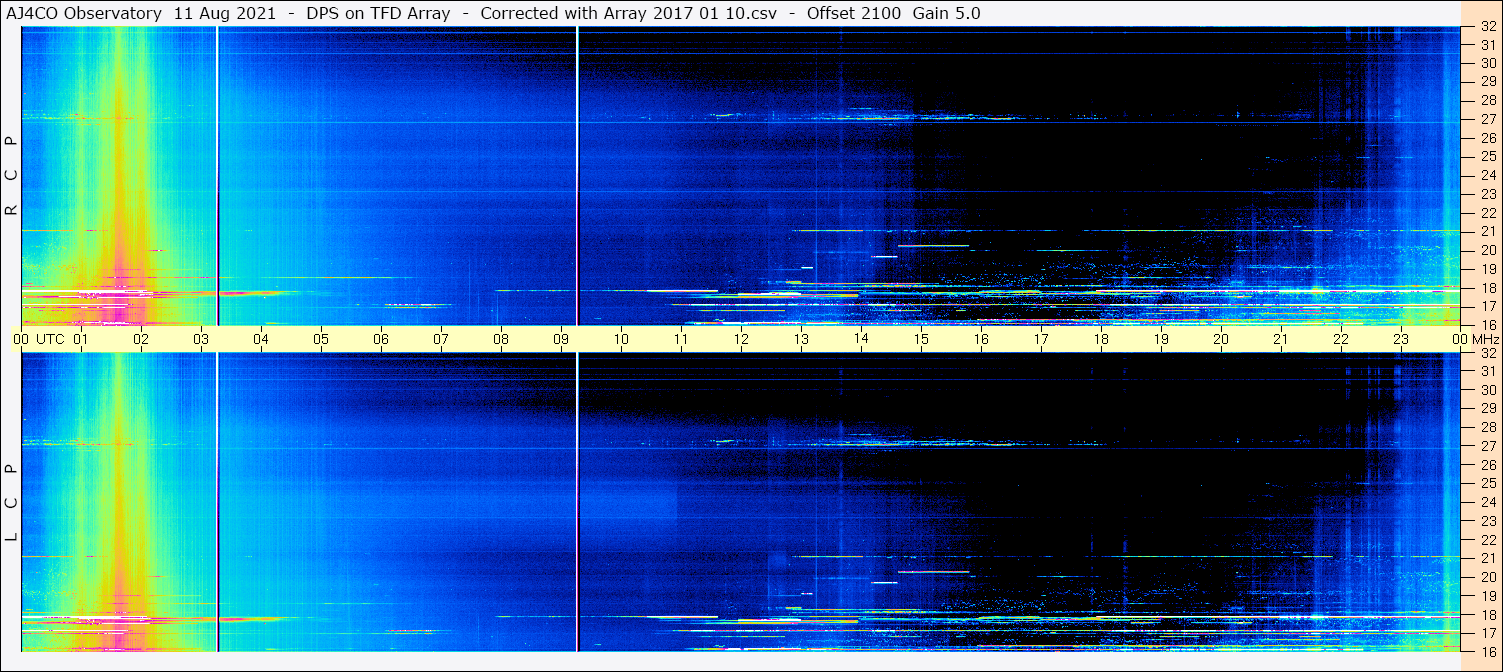Select the 23 hour tick label

coord(1401,339)
